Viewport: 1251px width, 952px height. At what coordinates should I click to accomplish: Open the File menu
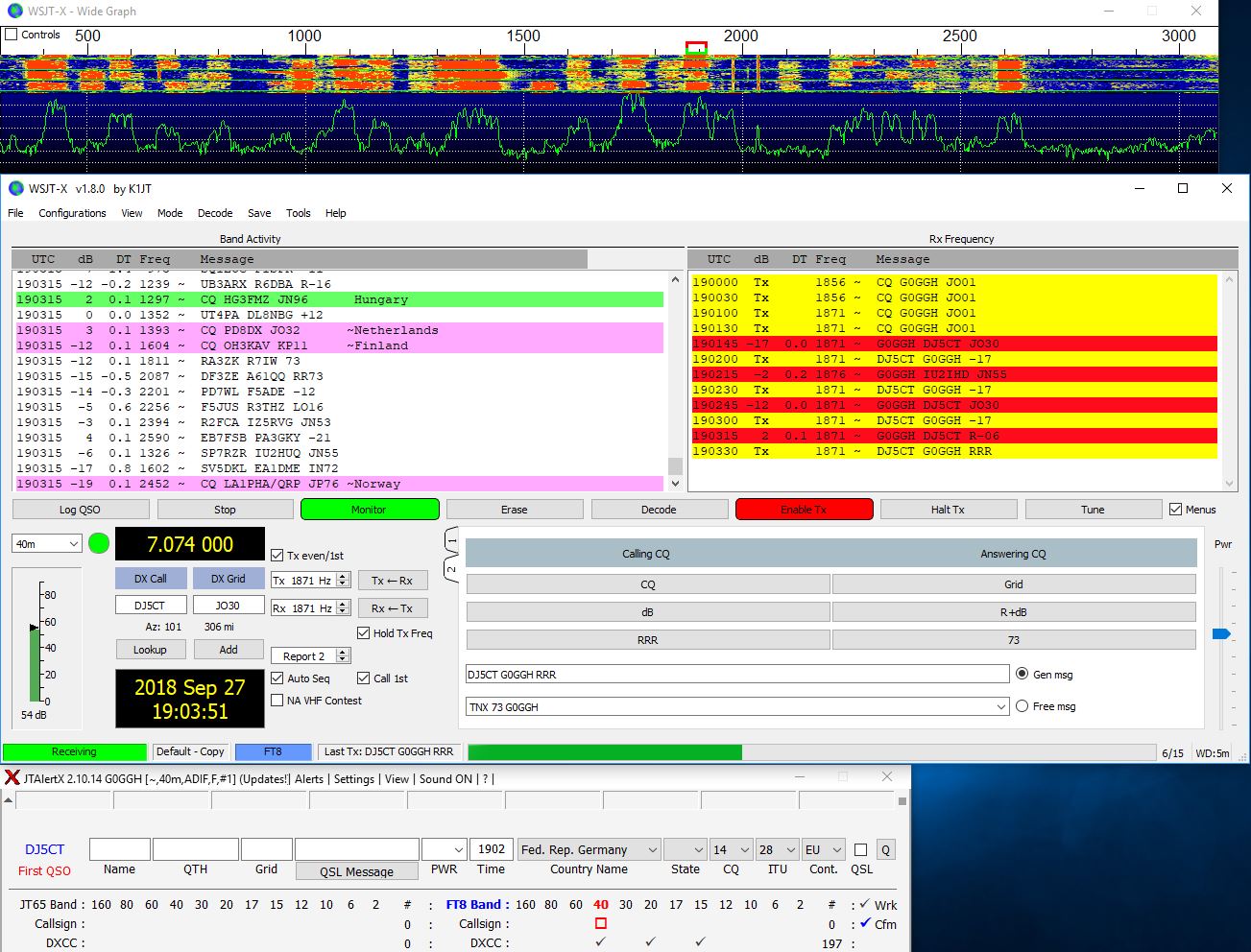tap(15, 213)
